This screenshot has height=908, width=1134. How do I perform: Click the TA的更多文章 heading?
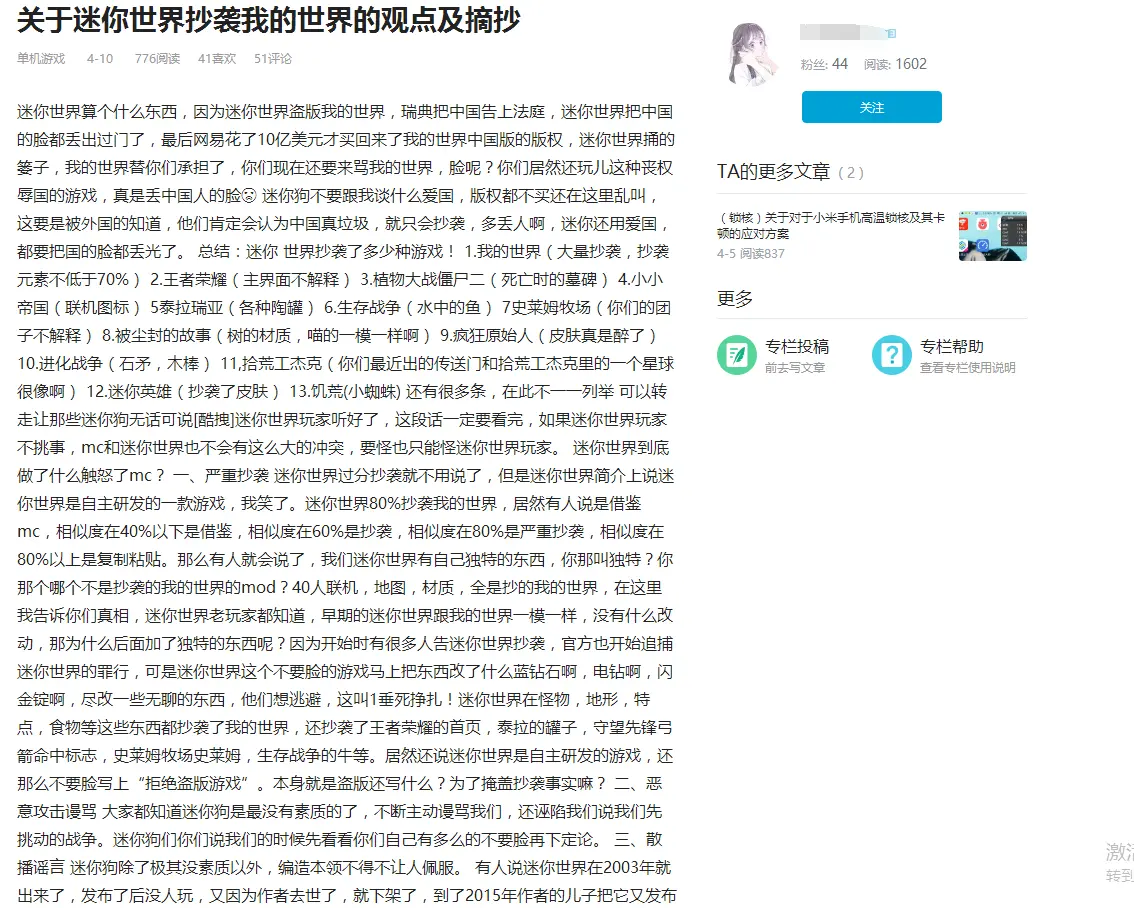pos(773,172)
